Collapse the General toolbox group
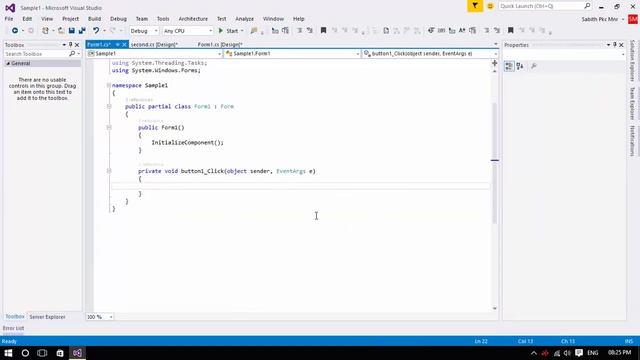Viewport: 640px width, 360px height. pos(8,63)
